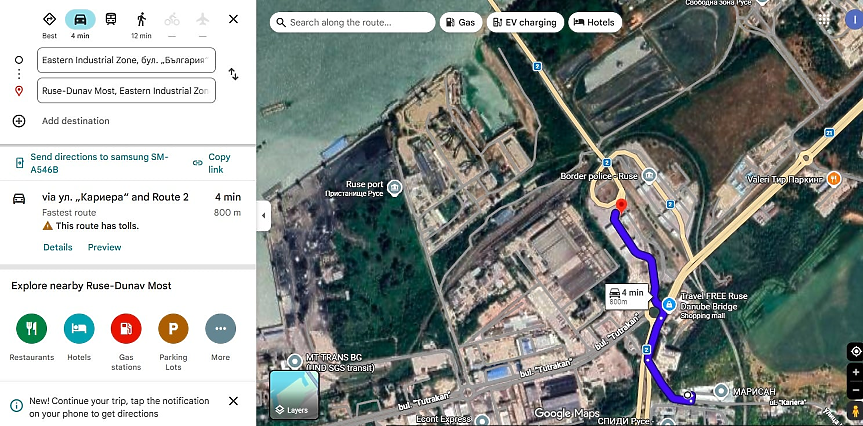Edit the starting point Eastern Industrial Zone field

coord(126,61)
